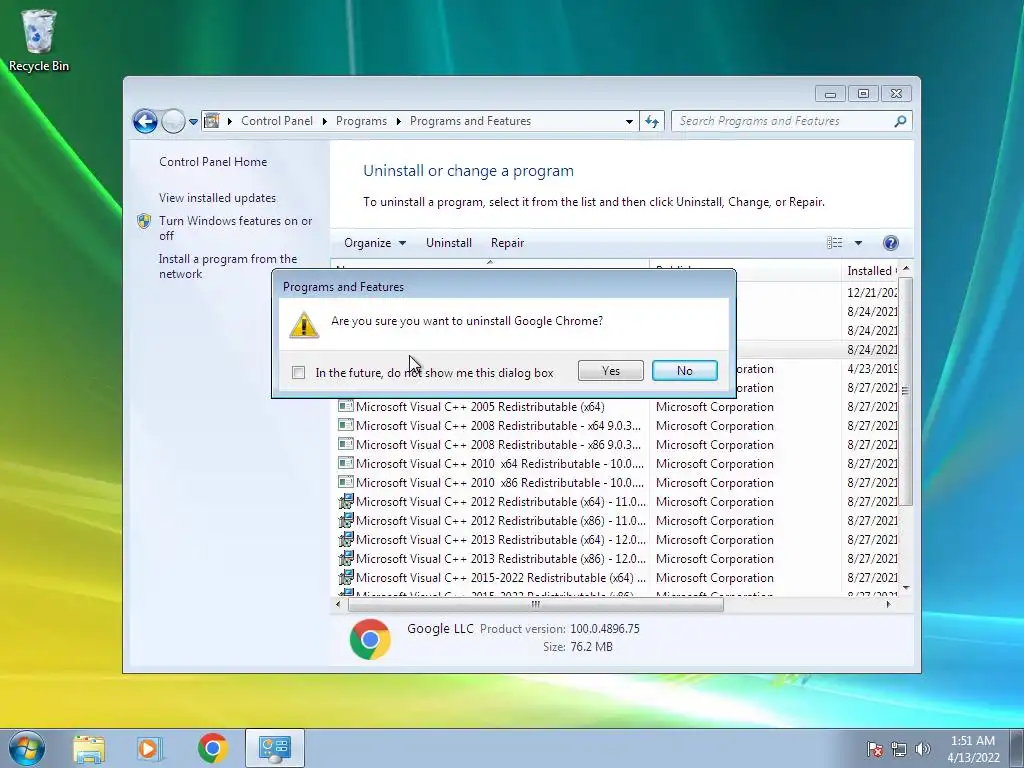Click the horizontal scrollbar thumb

click(536, 605)
